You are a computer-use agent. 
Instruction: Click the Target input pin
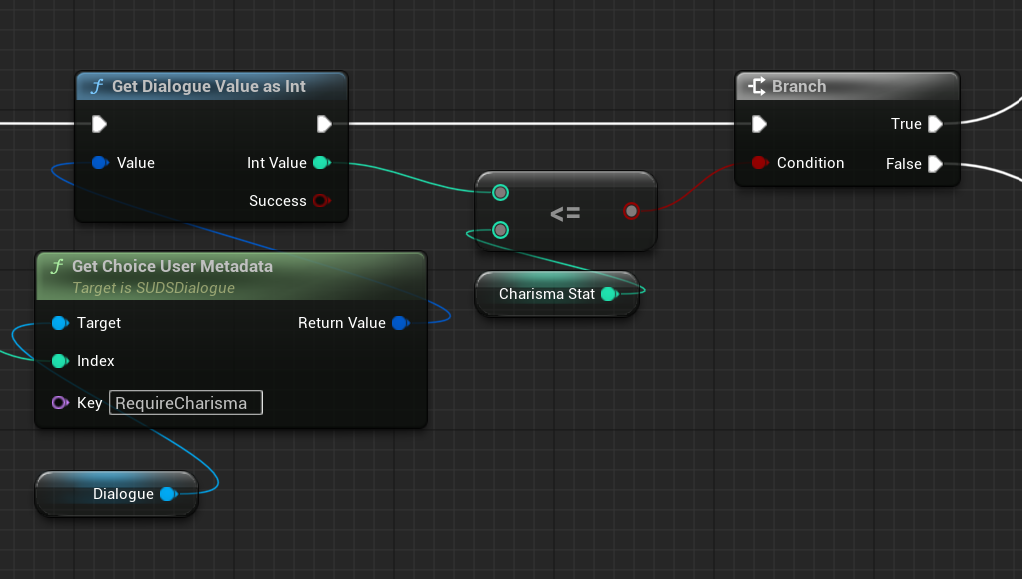[x=59, y=323]
